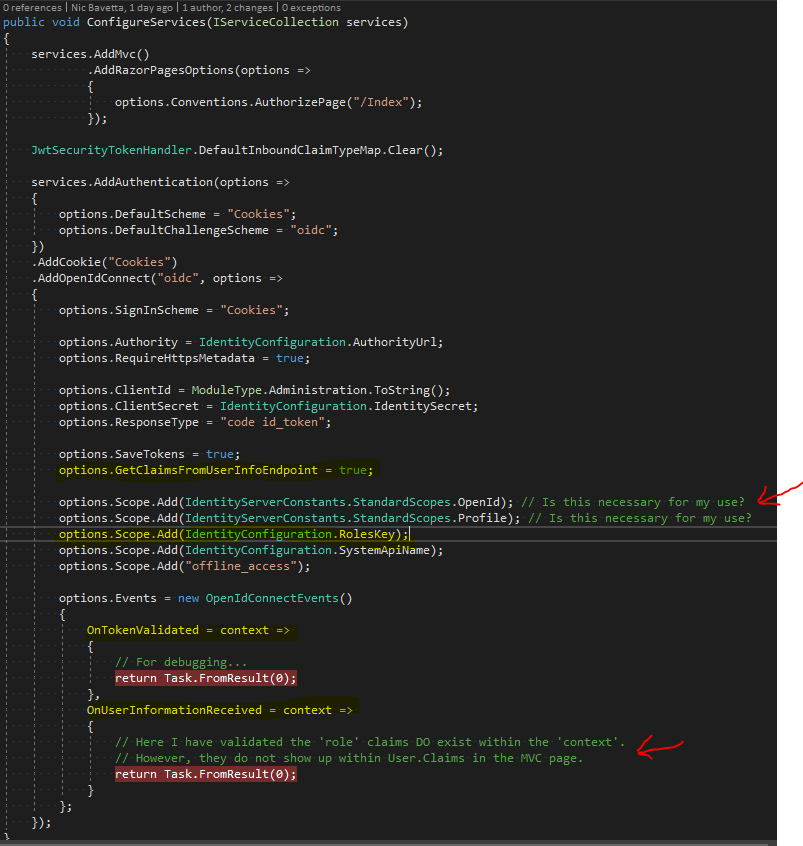Click the AuthorityUrl member
Image resolution: width=803 pixels, height=846 pixels.
coord(394,342)
